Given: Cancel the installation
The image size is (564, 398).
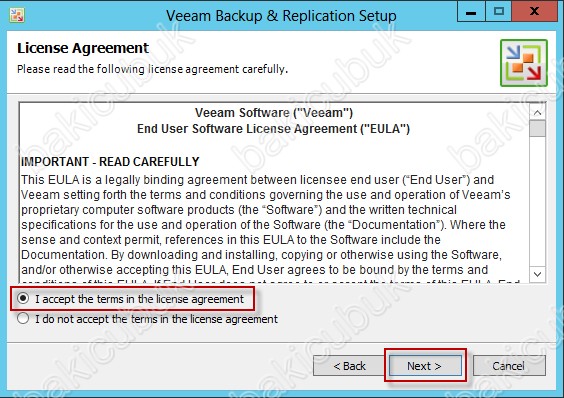Looking at the screenshot, I should [509, 366].
